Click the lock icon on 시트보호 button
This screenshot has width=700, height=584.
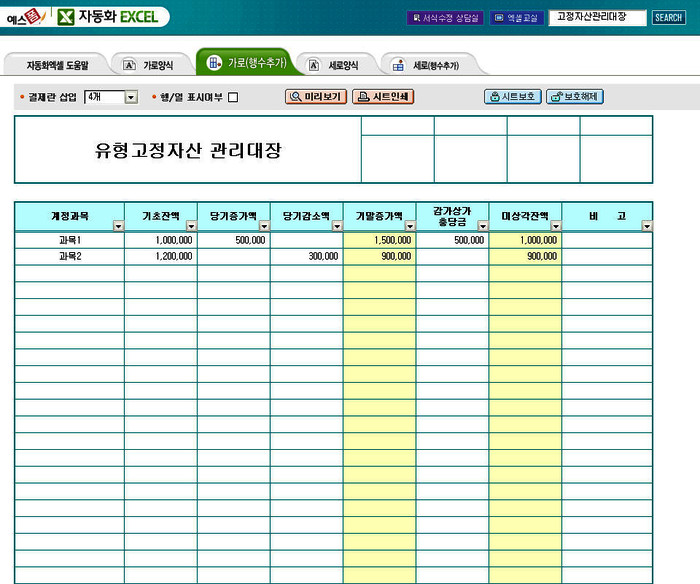[495, 96]
